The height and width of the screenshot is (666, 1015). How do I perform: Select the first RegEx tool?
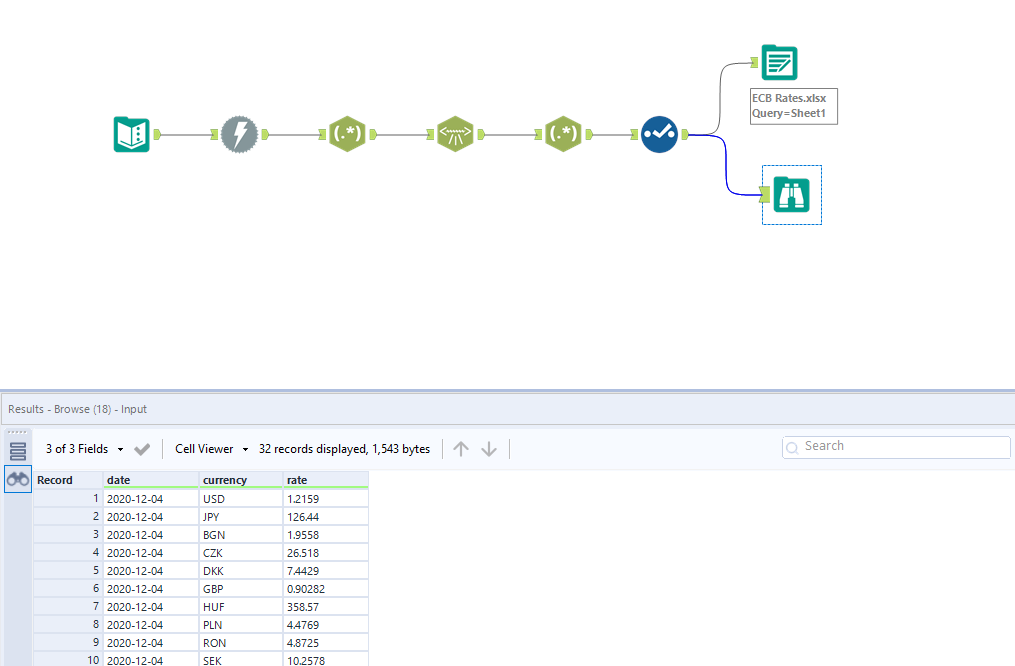[347, 133]
